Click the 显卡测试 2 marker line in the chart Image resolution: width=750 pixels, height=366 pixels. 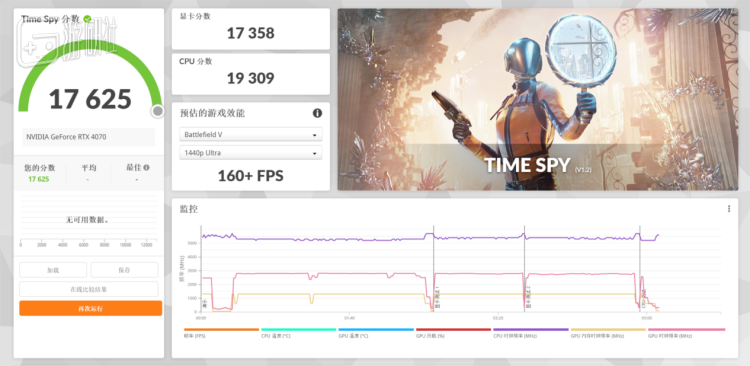click(525, 268)
